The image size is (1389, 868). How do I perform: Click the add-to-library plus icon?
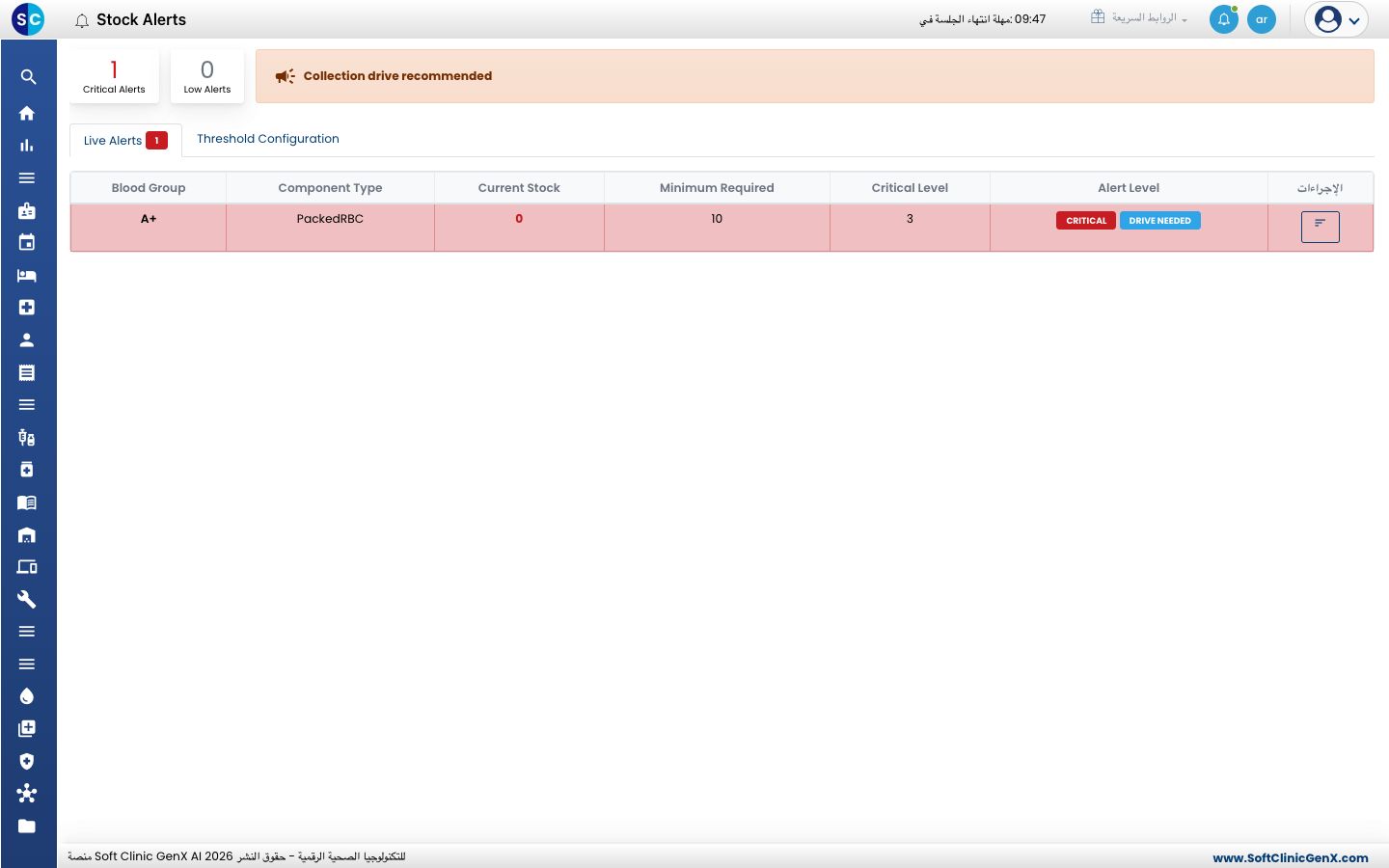pos(27,729)
